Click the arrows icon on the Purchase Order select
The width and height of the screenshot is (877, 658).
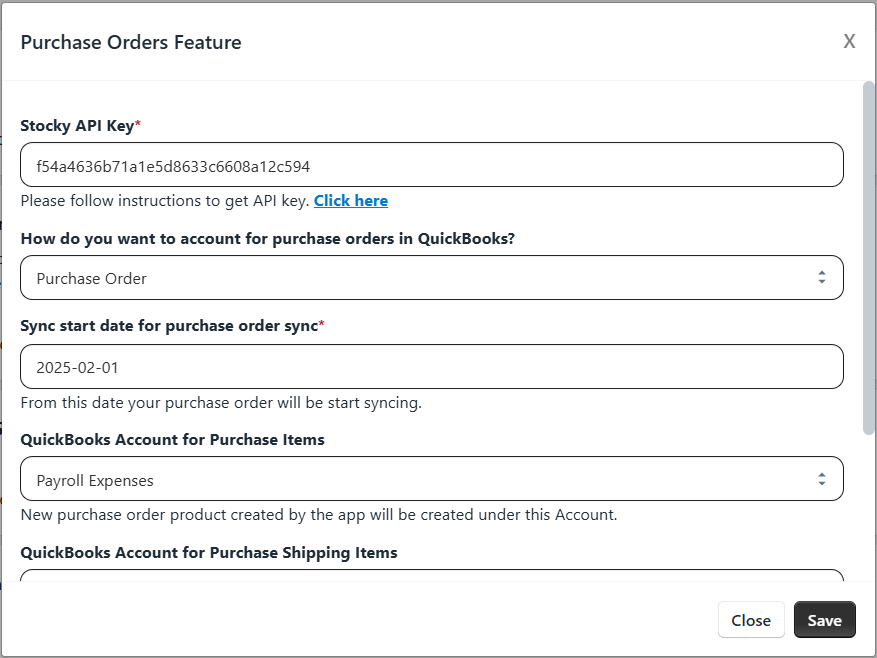[x=822, y=277]
